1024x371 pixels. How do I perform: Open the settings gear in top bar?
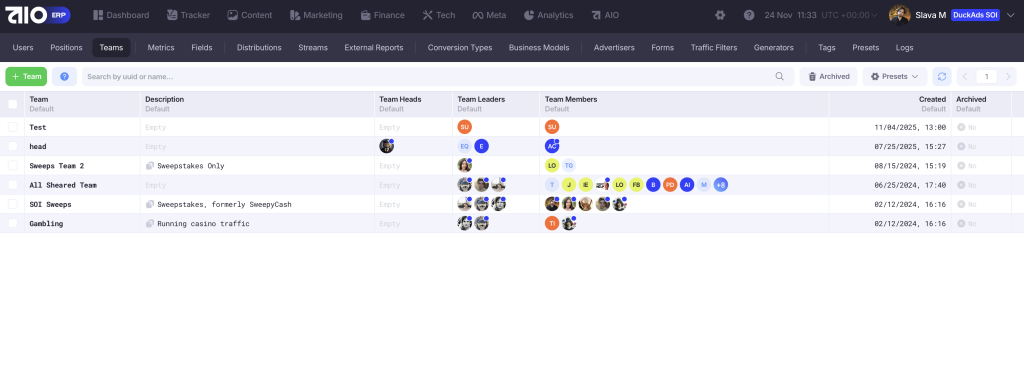720,15
